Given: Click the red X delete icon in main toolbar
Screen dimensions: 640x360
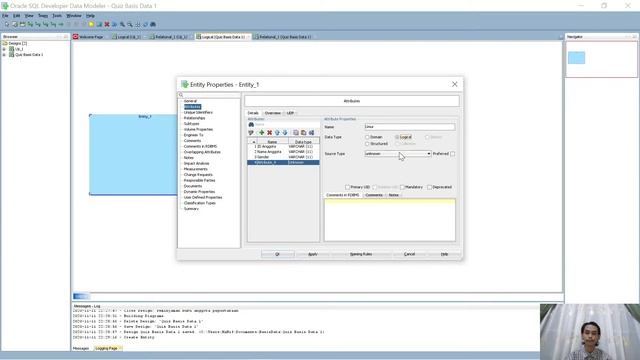Looking at the screenshot, I should 107,24.
